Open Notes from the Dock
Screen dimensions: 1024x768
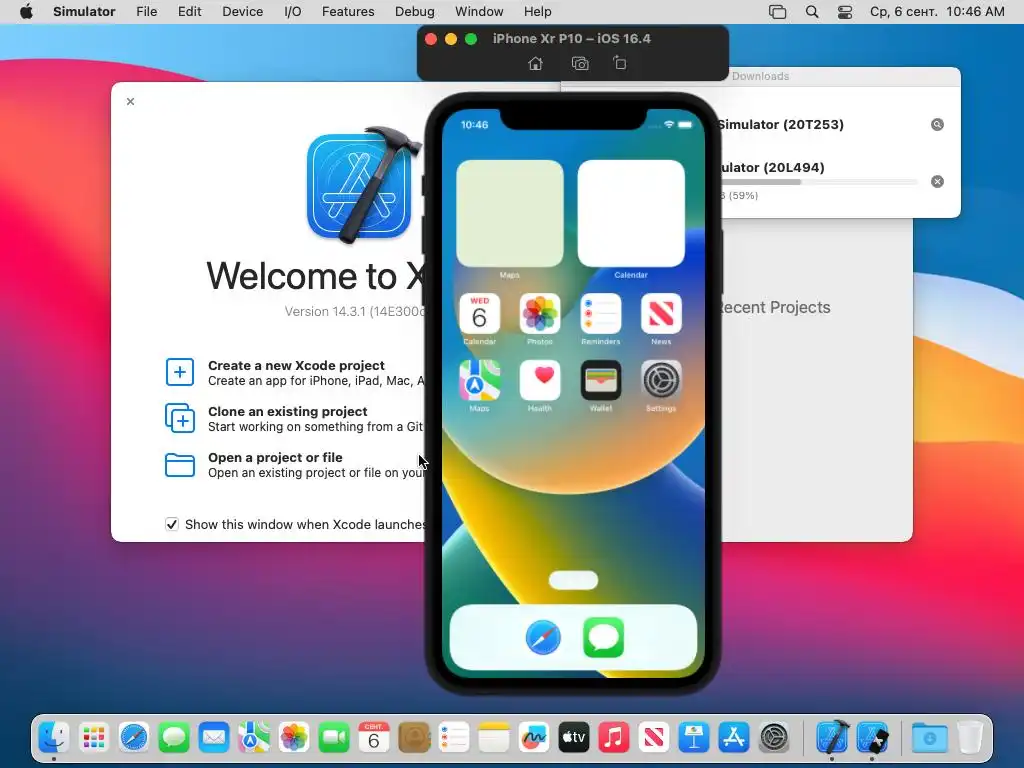tap(494, 738)
